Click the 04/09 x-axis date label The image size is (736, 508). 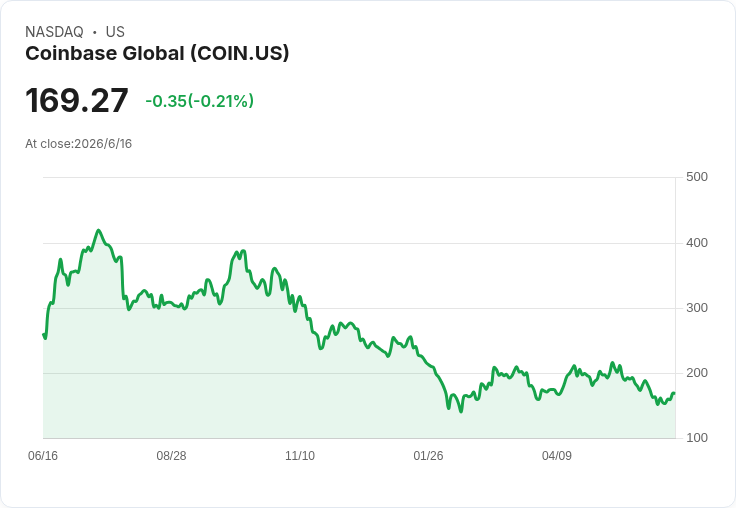coord(557,455)
